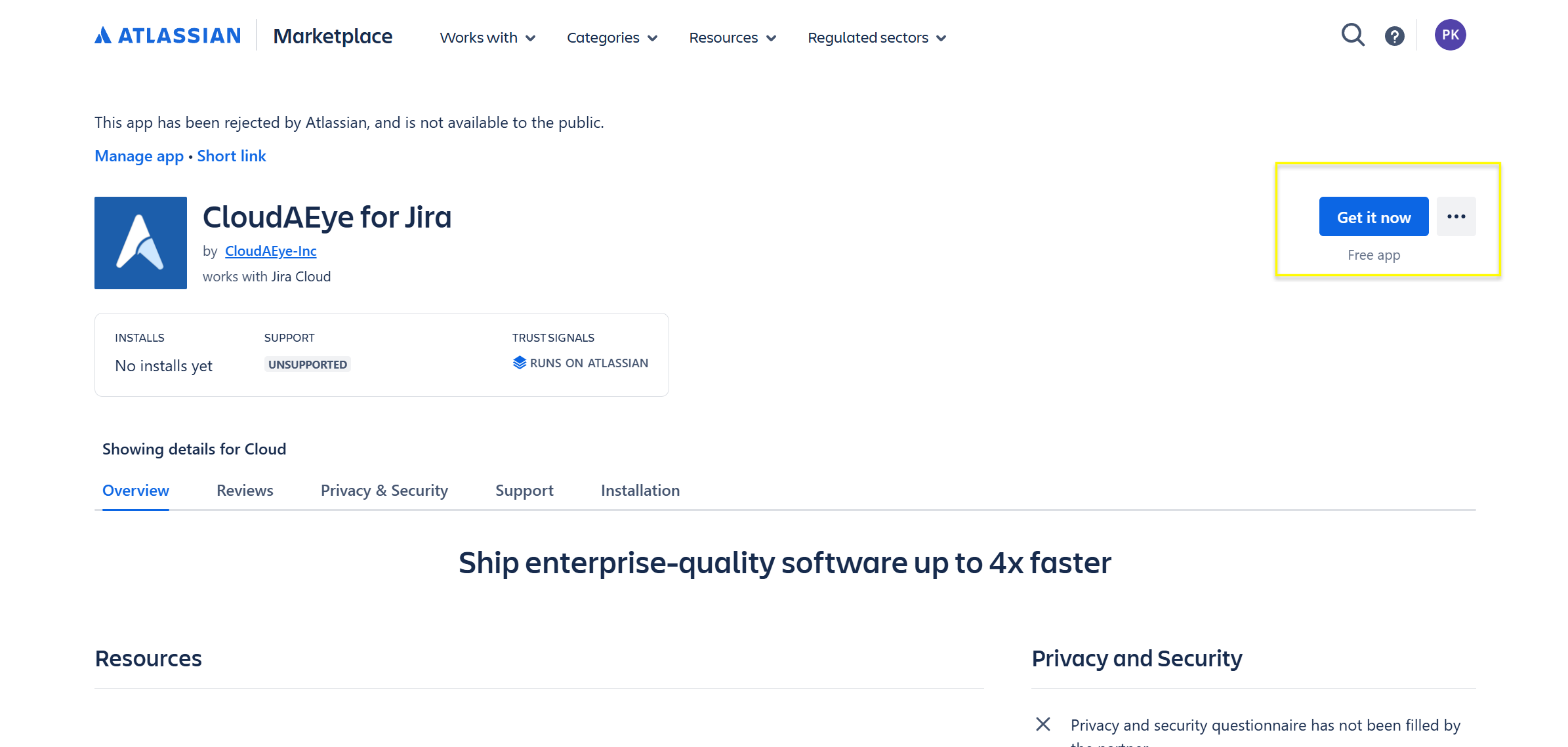Open the Manage app link

(x=139, y=156)
